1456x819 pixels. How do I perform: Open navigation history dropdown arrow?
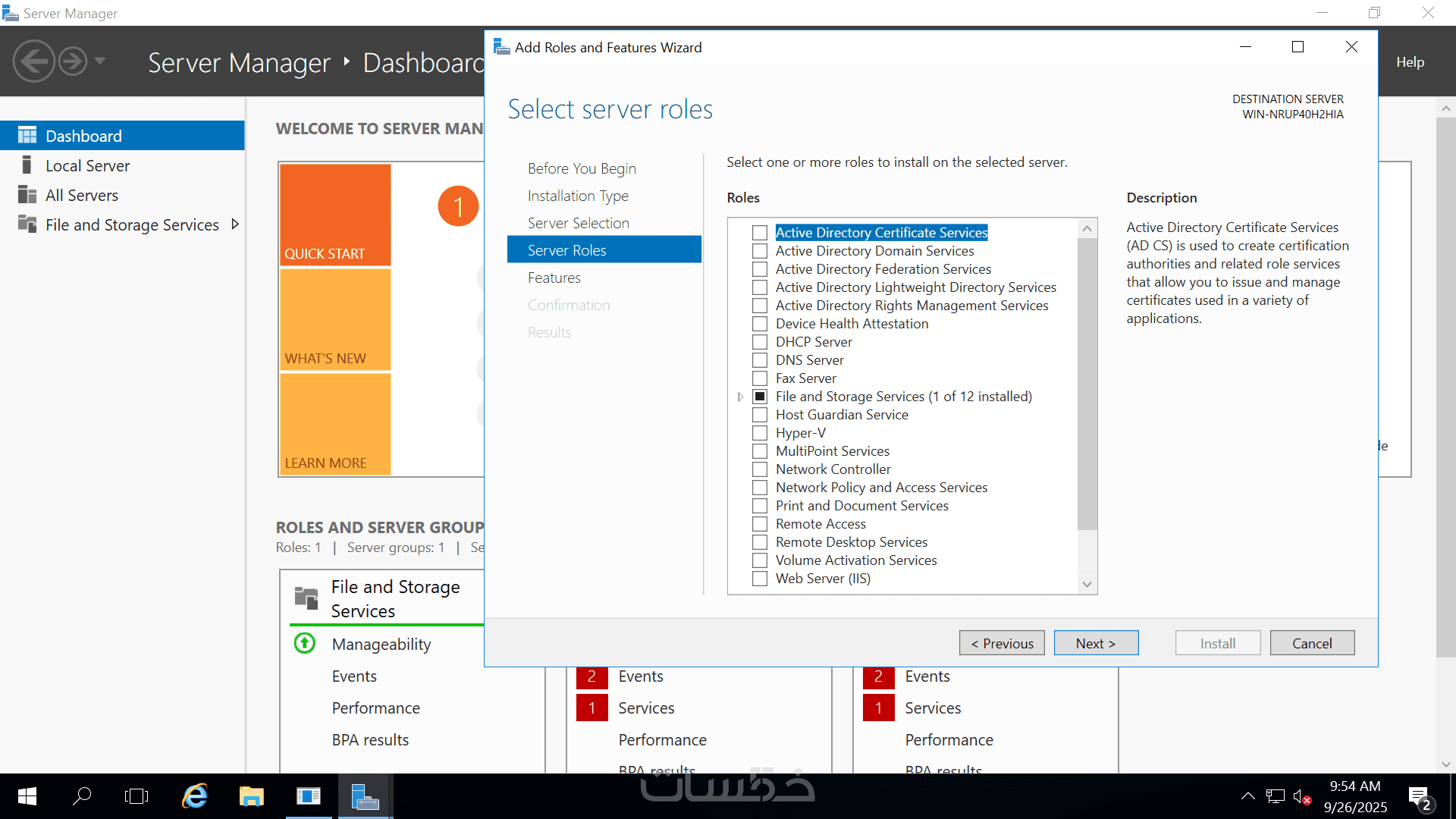[x=100, y=61]
